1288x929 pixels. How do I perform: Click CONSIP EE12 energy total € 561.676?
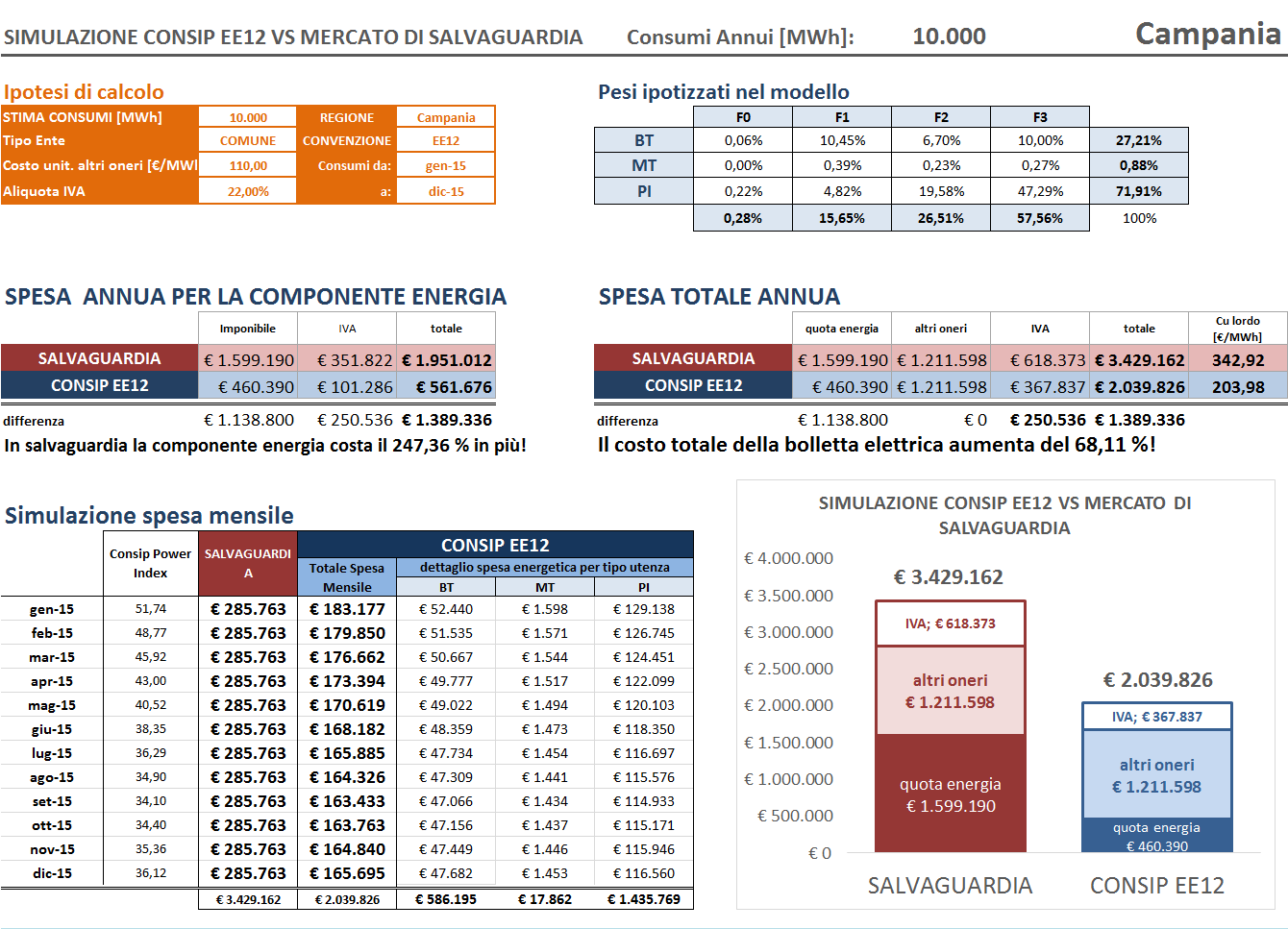(446, 386)
